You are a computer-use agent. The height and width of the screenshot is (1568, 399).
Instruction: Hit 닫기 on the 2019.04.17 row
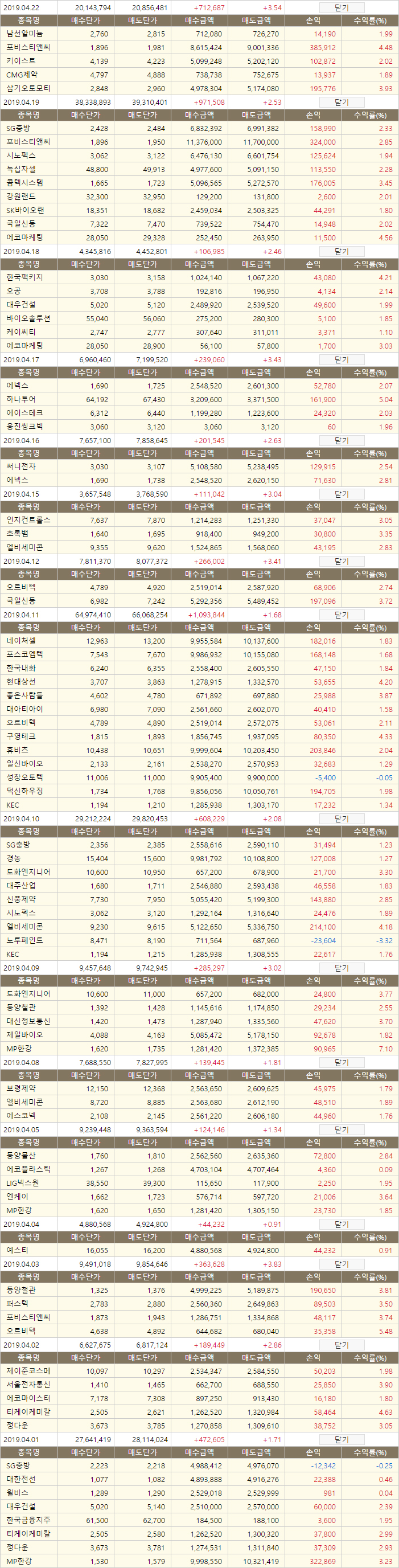342,360
